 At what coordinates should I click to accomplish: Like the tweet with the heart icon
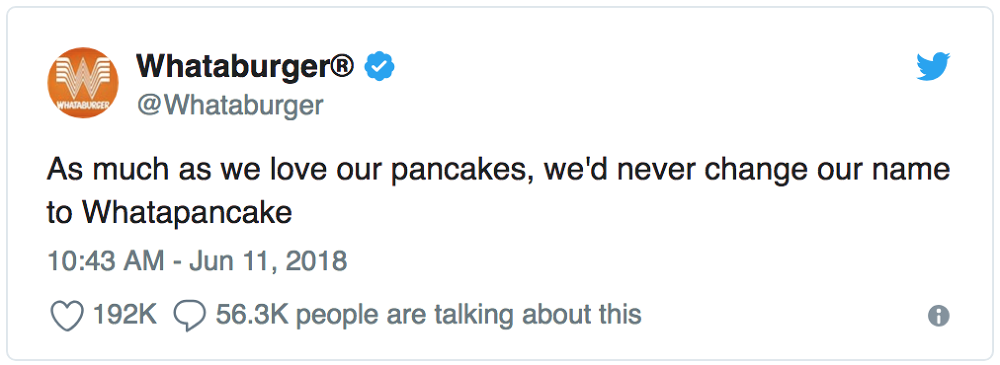(67, 315)
